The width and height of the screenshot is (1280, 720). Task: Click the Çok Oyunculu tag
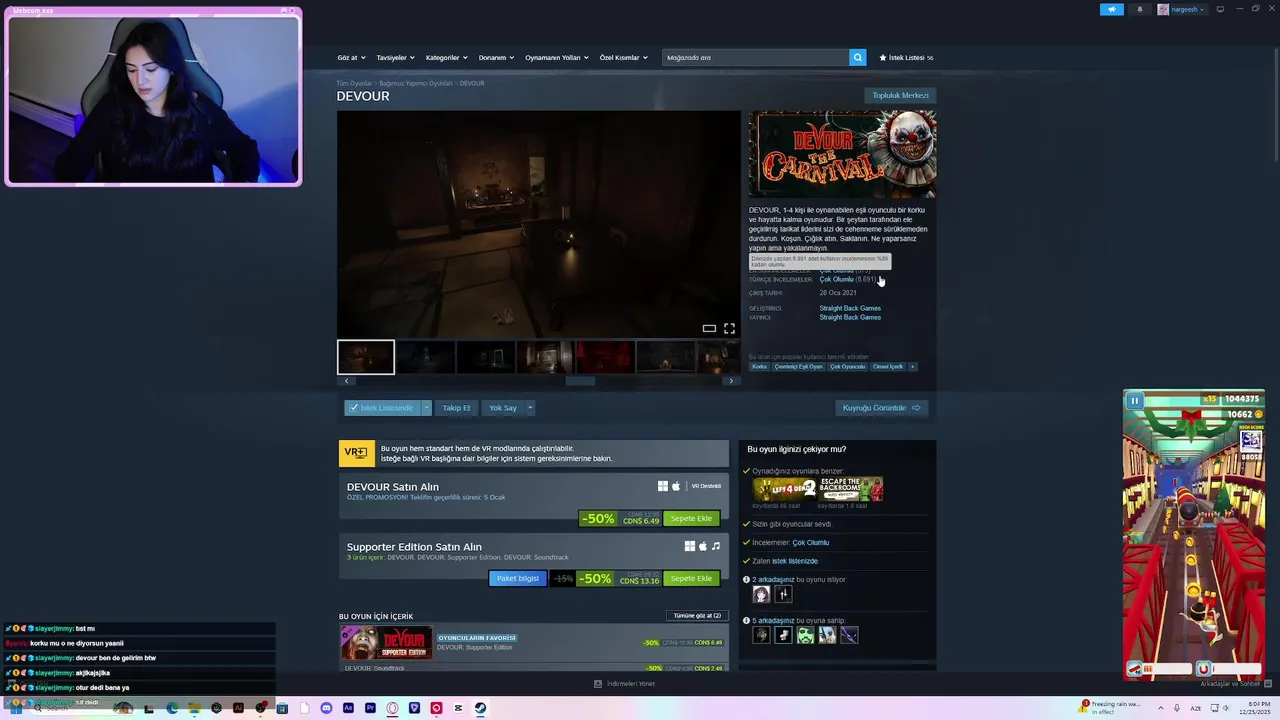click(848, 367)
